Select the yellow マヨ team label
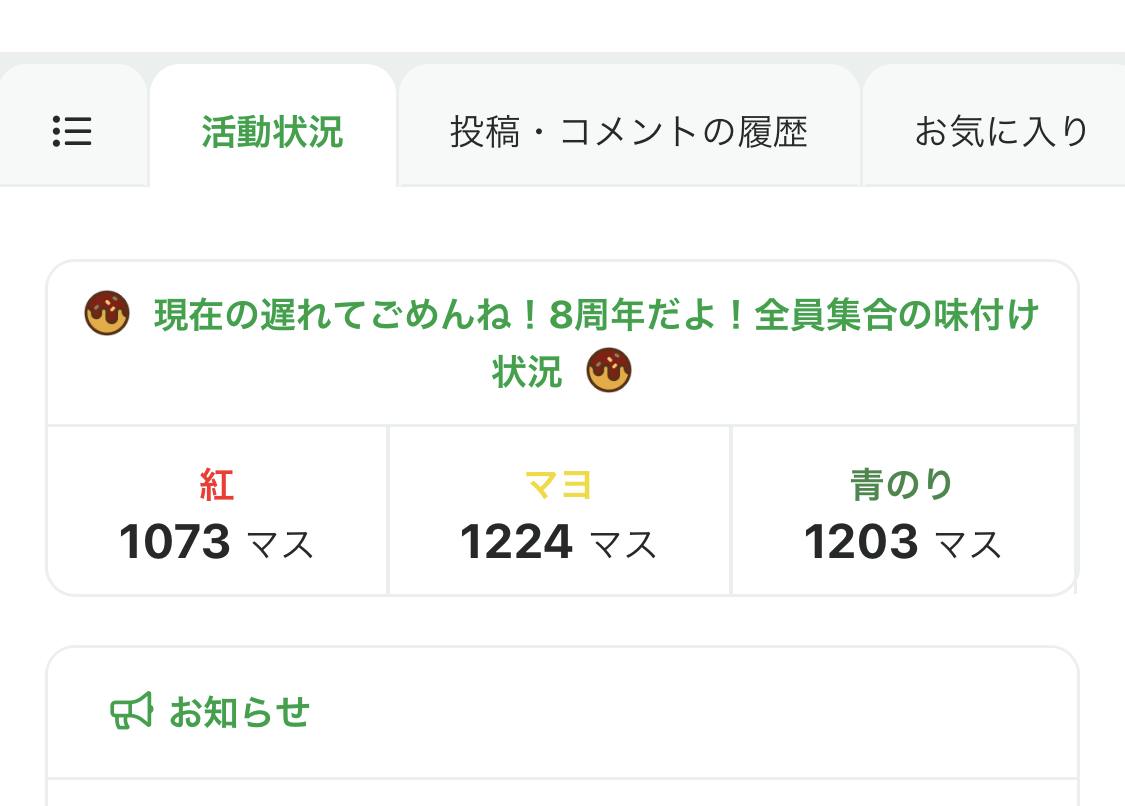 [x=558, y=485]
